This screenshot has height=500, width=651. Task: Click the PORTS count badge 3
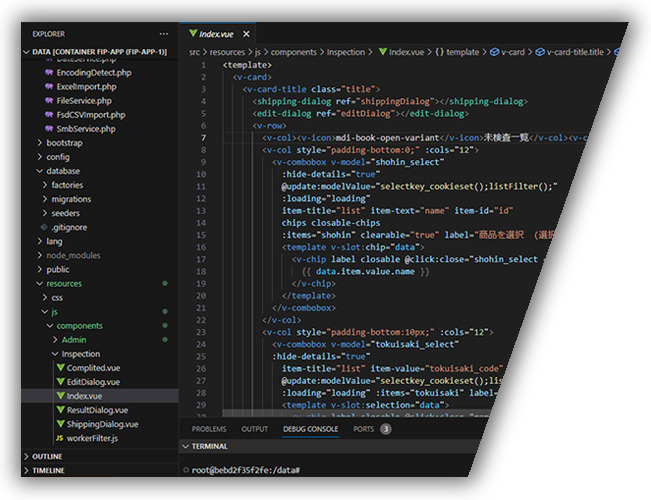pos(386,429)
